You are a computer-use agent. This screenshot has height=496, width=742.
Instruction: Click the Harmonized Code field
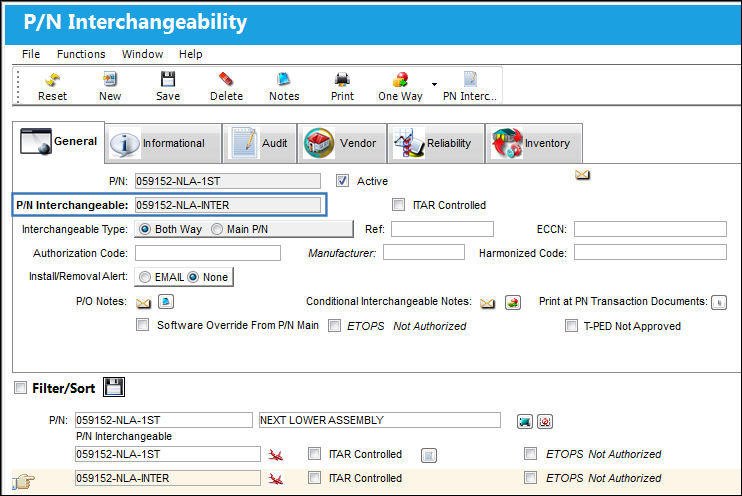[x=650, y=252]
